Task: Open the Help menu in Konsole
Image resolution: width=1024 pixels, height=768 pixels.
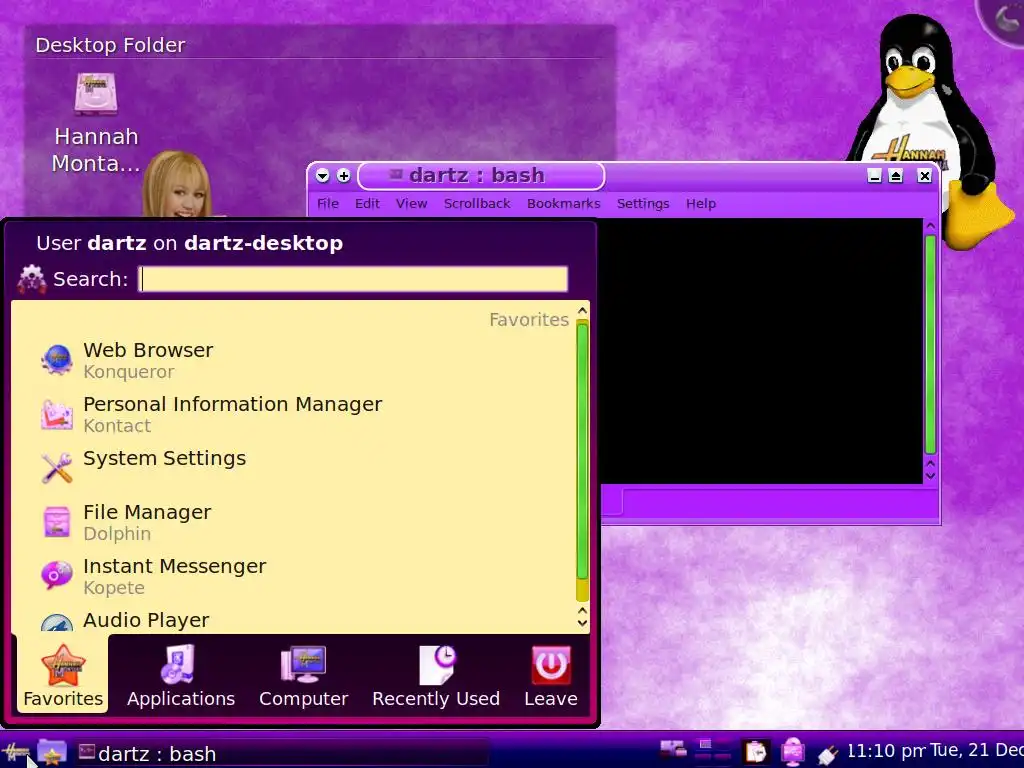Action: (701, 203)
